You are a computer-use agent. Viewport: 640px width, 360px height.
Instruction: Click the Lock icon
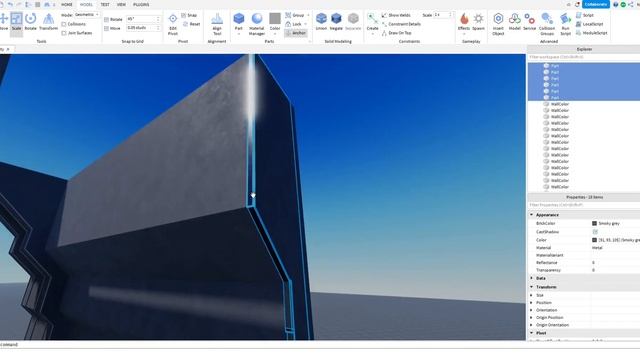coord(288,24)
